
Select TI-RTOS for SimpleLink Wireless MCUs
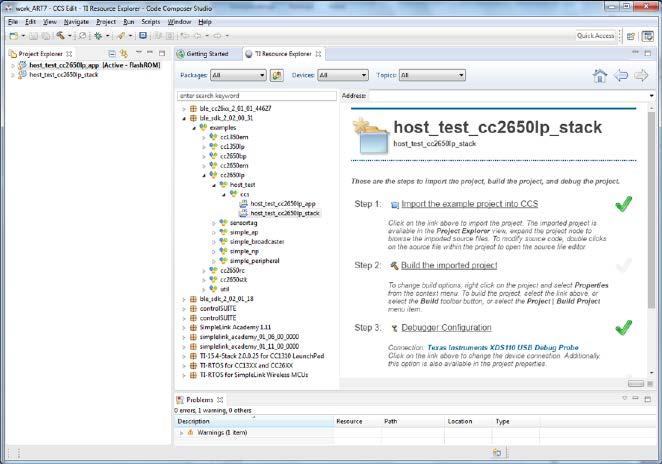(x=254, y=375)
